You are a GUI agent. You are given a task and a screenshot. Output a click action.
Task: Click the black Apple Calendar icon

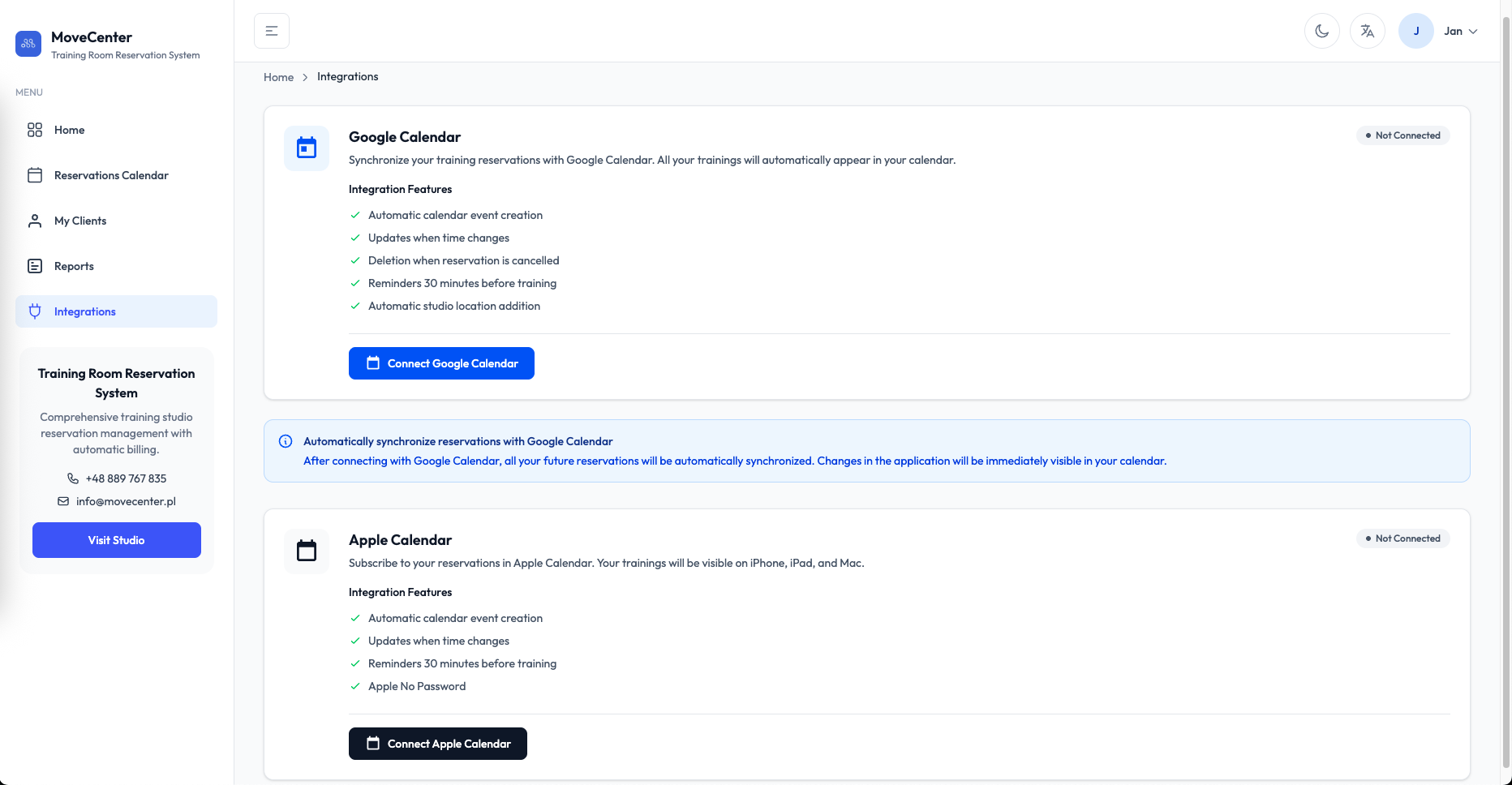(x=307, y=551)
